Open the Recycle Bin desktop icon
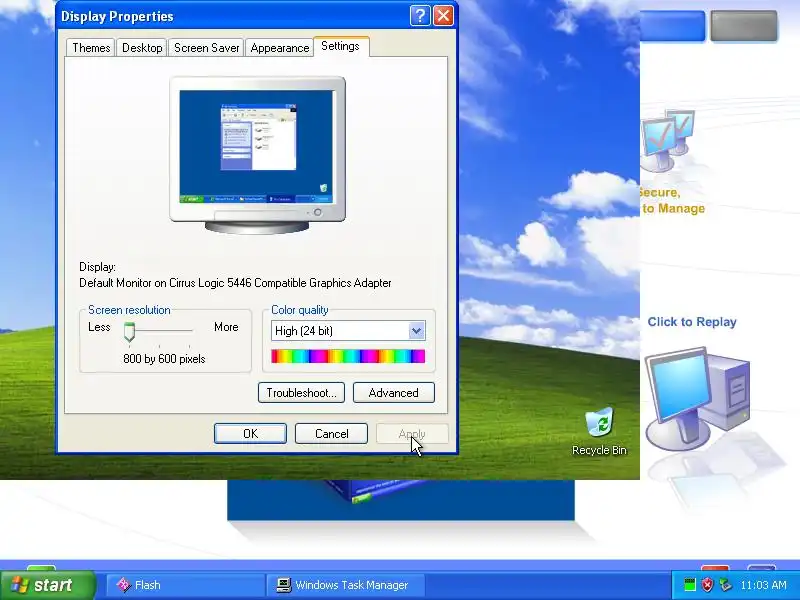 (599, 432)
